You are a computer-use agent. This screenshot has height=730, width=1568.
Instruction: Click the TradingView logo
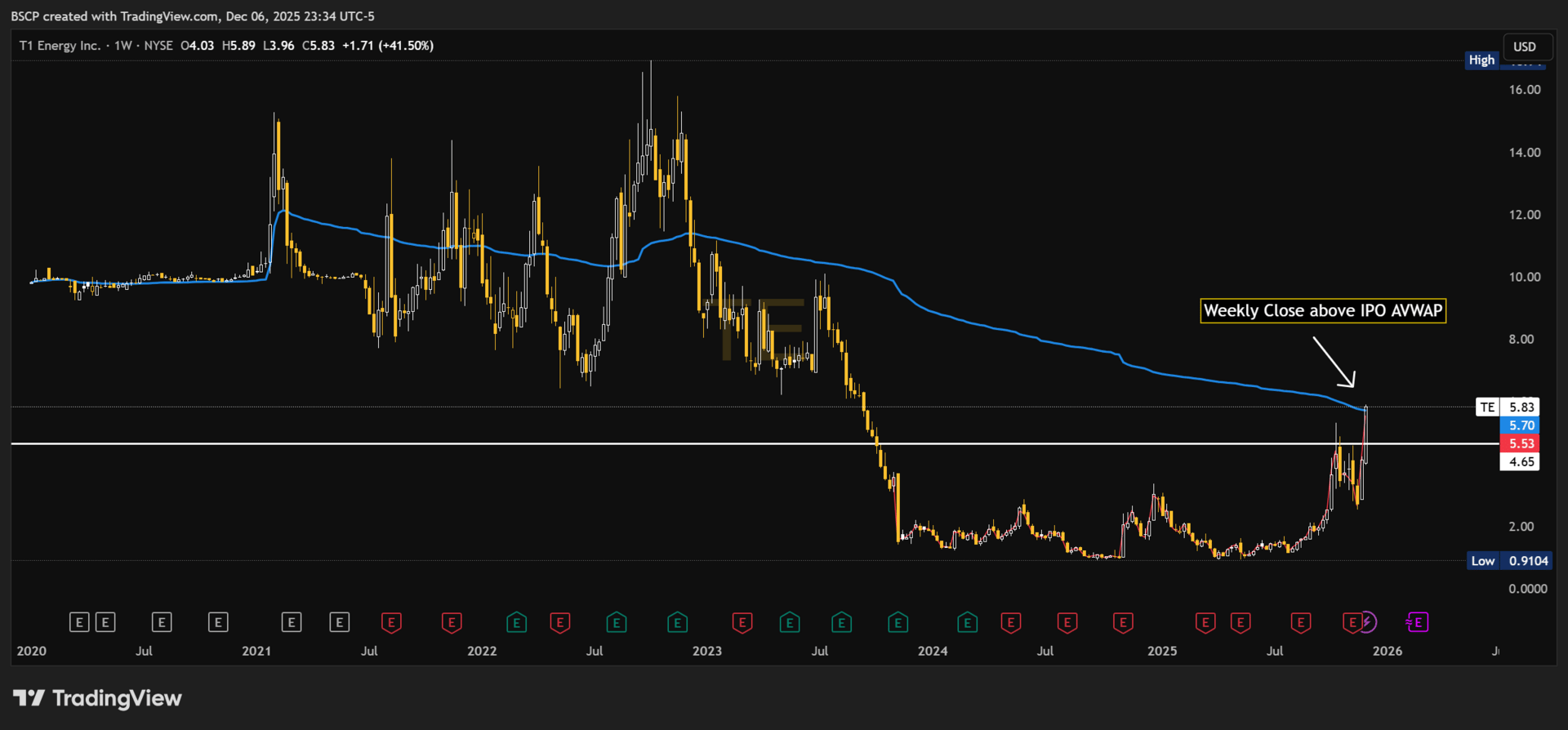tap(98, 698)
